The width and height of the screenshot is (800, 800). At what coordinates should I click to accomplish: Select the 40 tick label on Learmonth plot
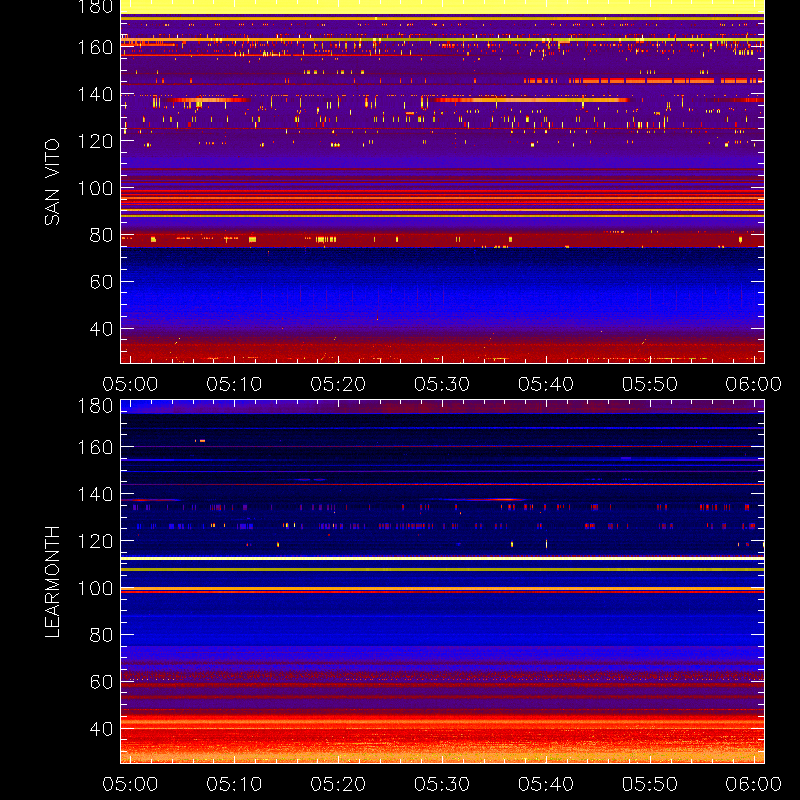[x=101, y=729]
